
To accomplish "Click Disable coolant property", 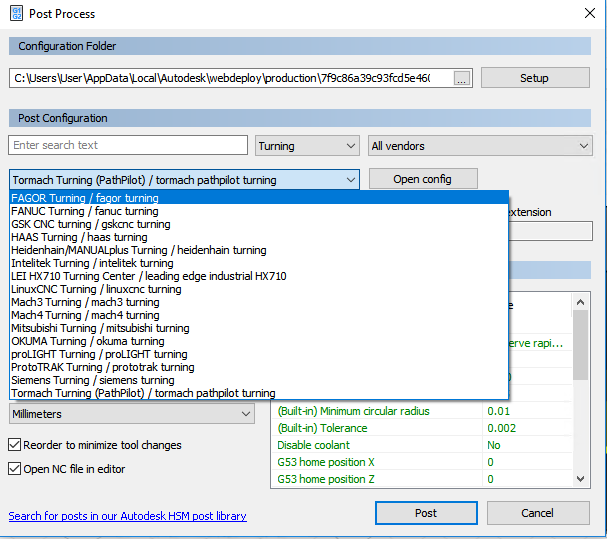I will [377, 445].
